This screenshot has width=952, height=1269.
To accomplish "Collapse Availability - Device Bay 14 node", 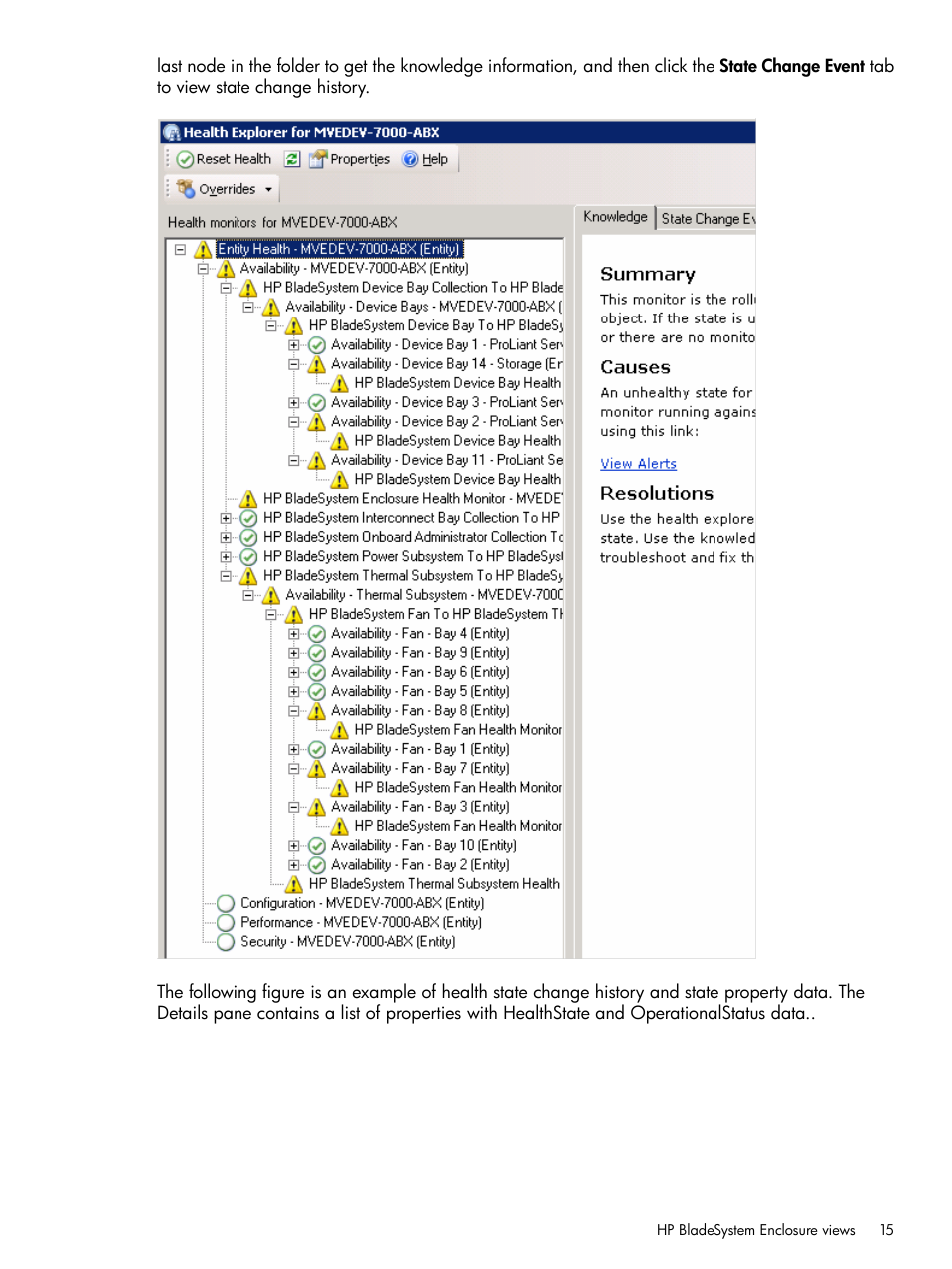I will [294, 364].
